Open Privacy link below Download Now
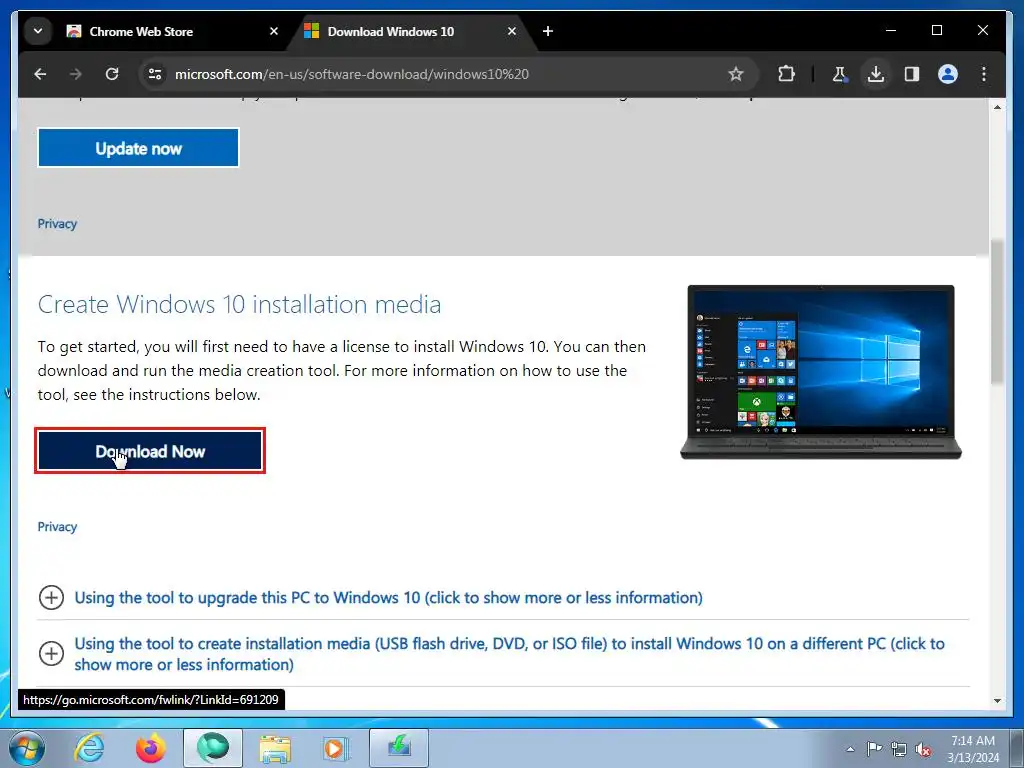Viewport: 1024px width, 768px height. [57, 527]
